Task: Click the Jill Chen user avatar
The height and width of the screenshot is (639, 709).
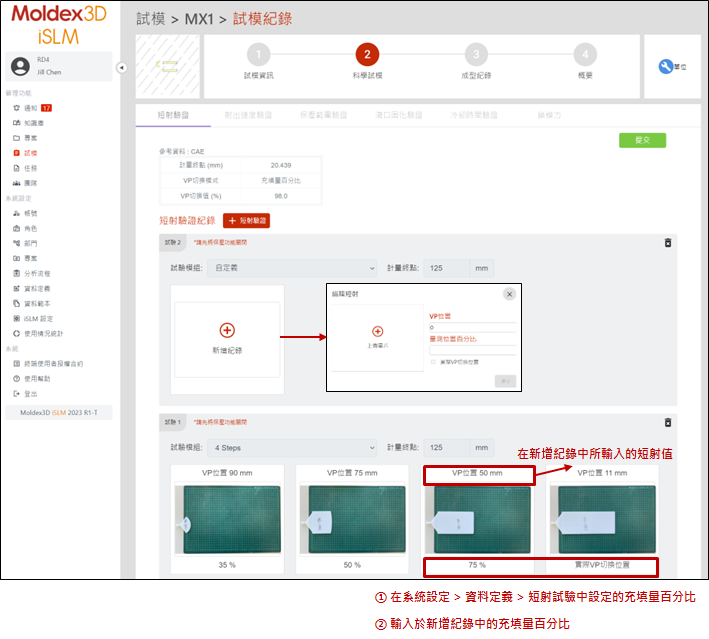Action: (x=20, y=66)
